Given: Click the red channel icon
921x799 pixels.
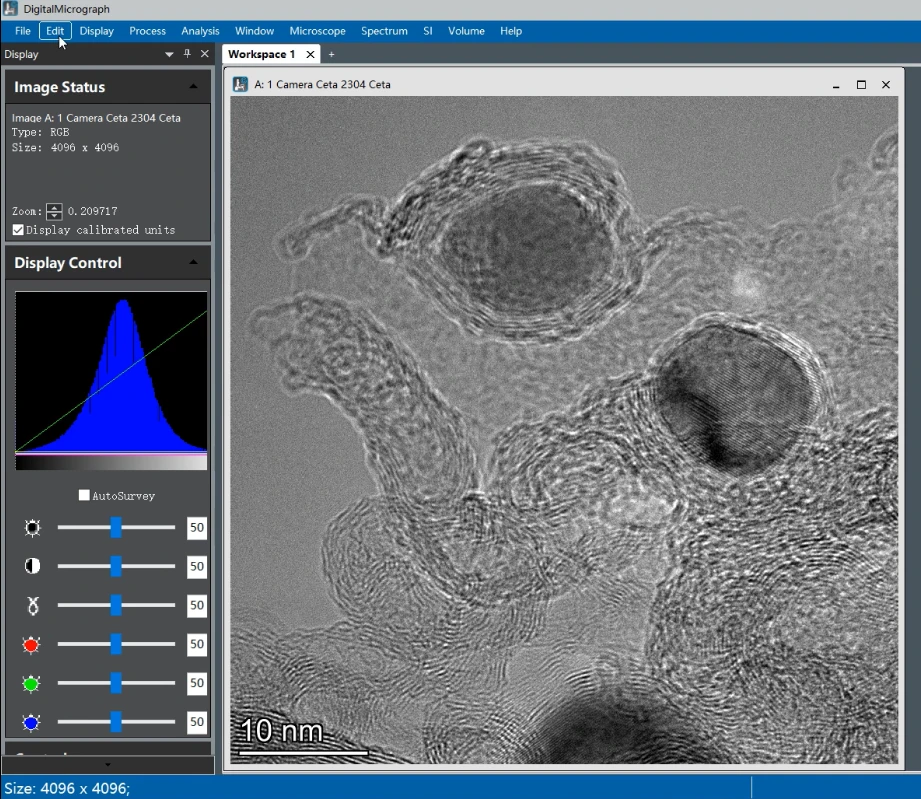Looking at the screenshot, I should [32, 645].
